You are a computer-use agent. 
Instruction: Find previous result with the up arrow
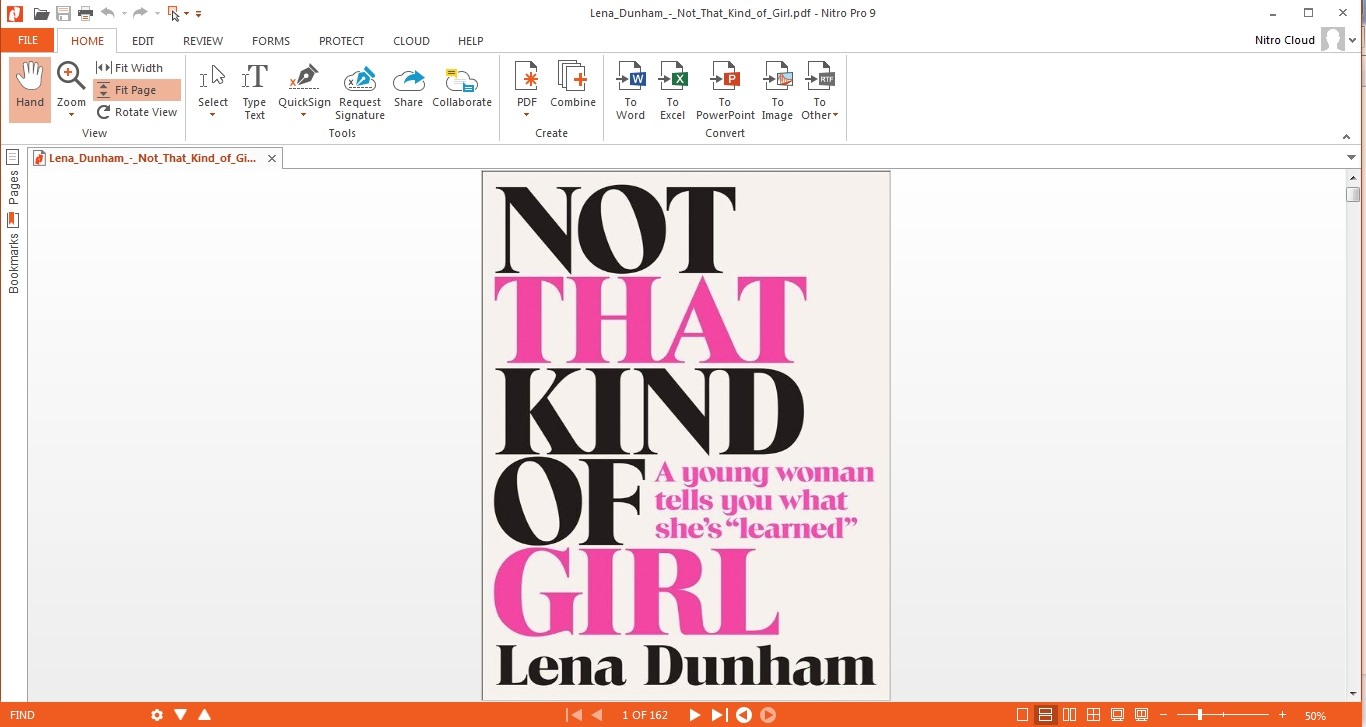click(x=205, y=715)
